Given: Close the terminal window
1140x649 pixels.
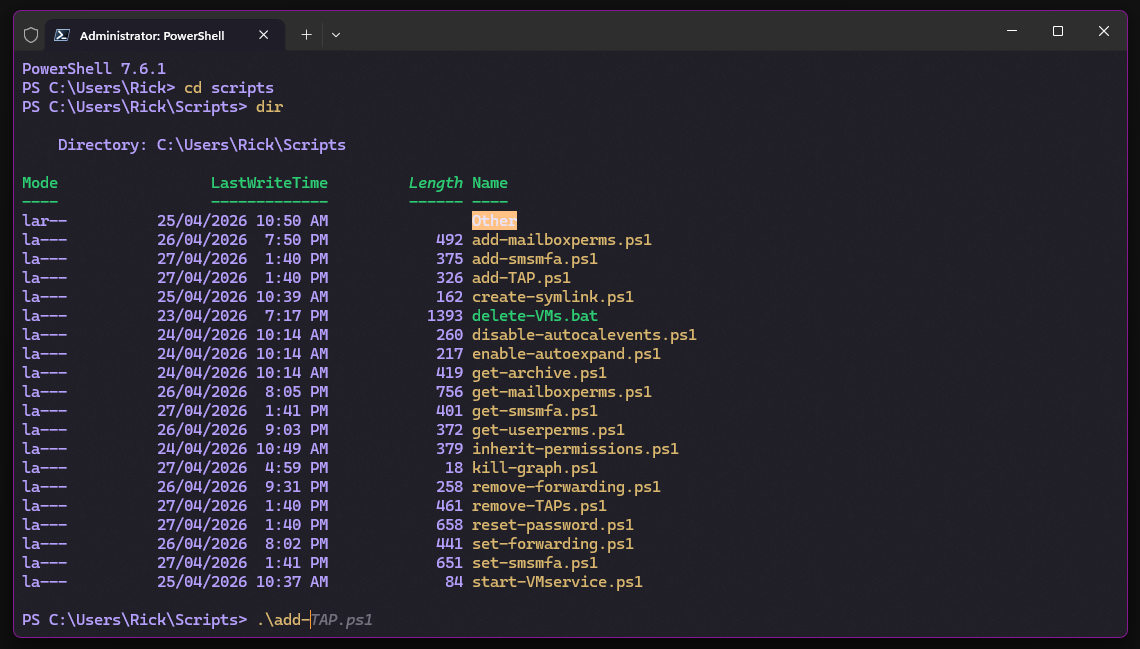Looking at the screenshot, I should tap(1104, 32).
